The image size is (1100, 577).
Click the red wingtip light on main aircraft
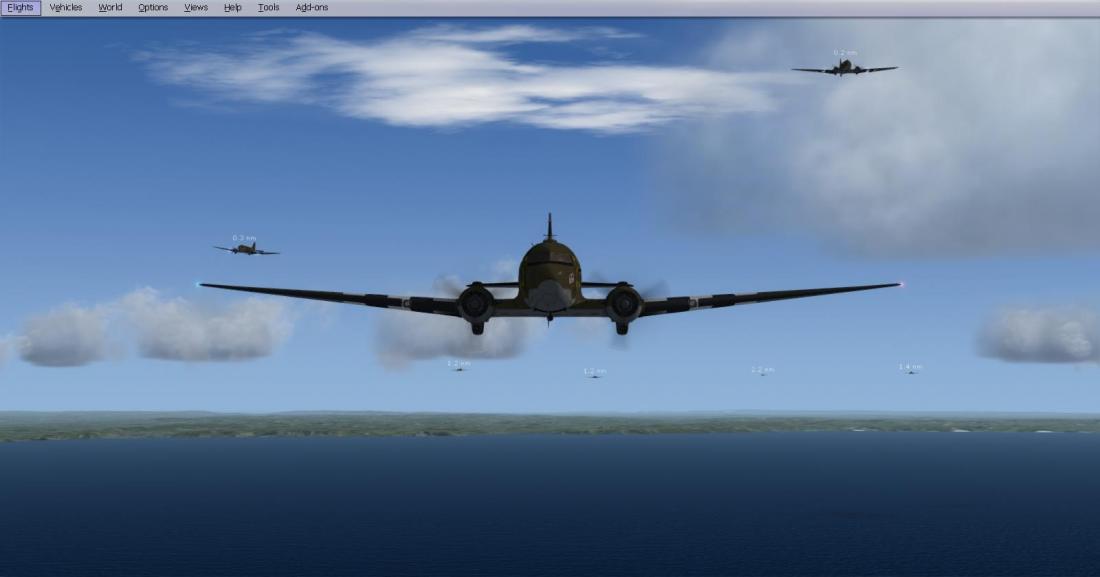coord(902,284)
